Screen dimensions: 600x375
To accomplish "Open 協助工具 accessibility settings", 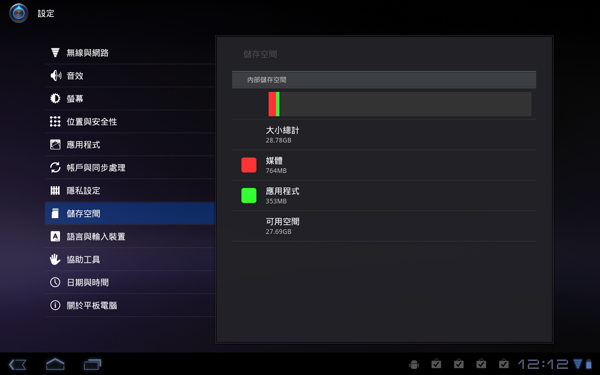I will [x=130, y=259].
